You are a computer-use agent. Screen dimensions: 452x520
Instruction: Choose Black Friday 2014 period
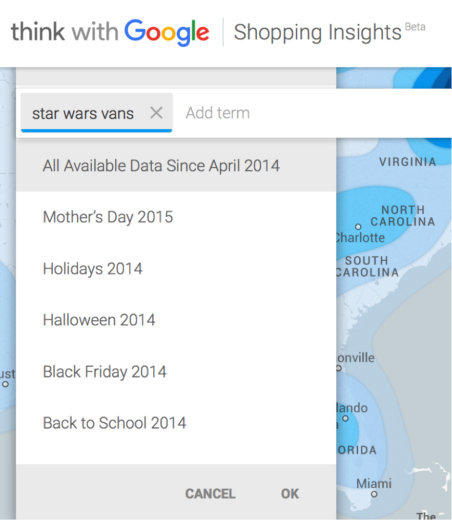click(x=176, y=372)
